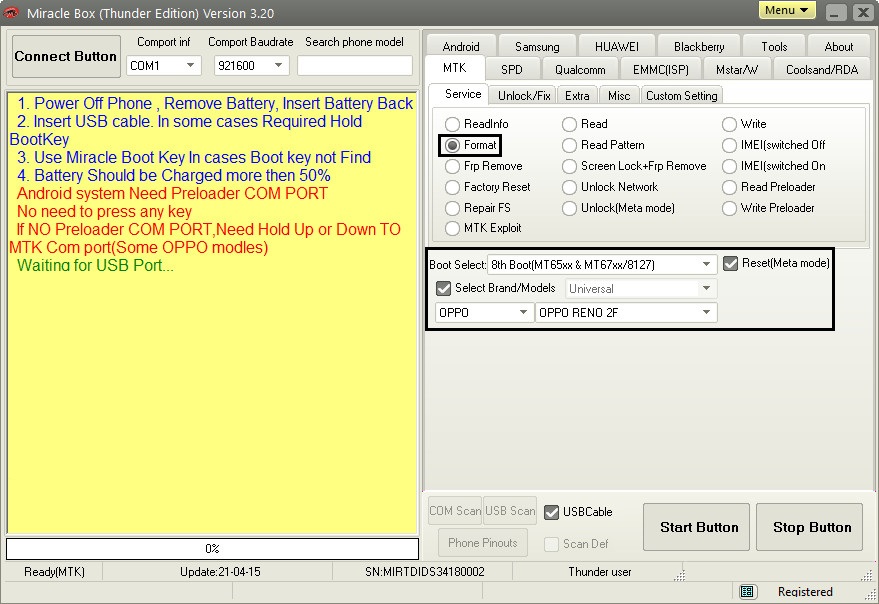Click the Search phone model field
Screen dimensions: 879x604
pos(355,66)
